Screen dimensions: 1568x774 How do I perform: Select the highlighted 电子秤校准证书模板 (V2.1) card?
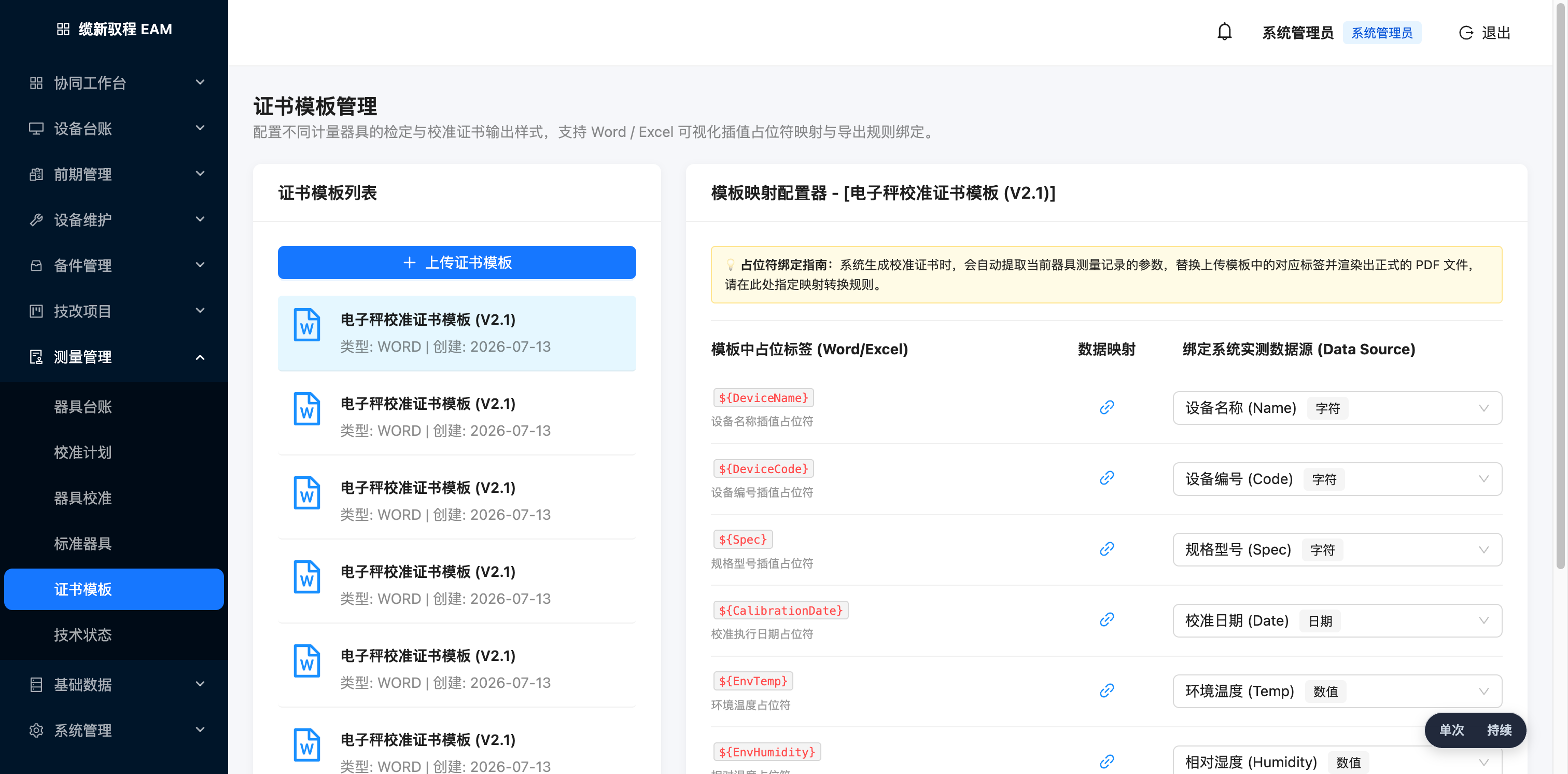(x=456, y=333)
